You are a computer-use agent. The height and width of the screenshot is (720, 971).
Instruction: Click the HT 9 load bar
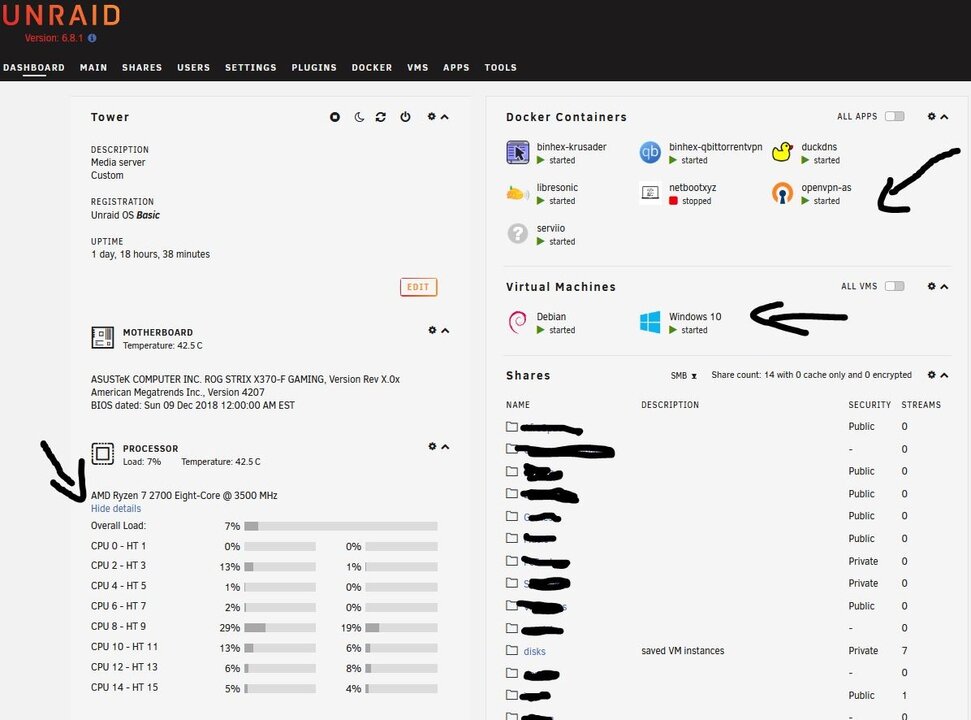(401, 628)
